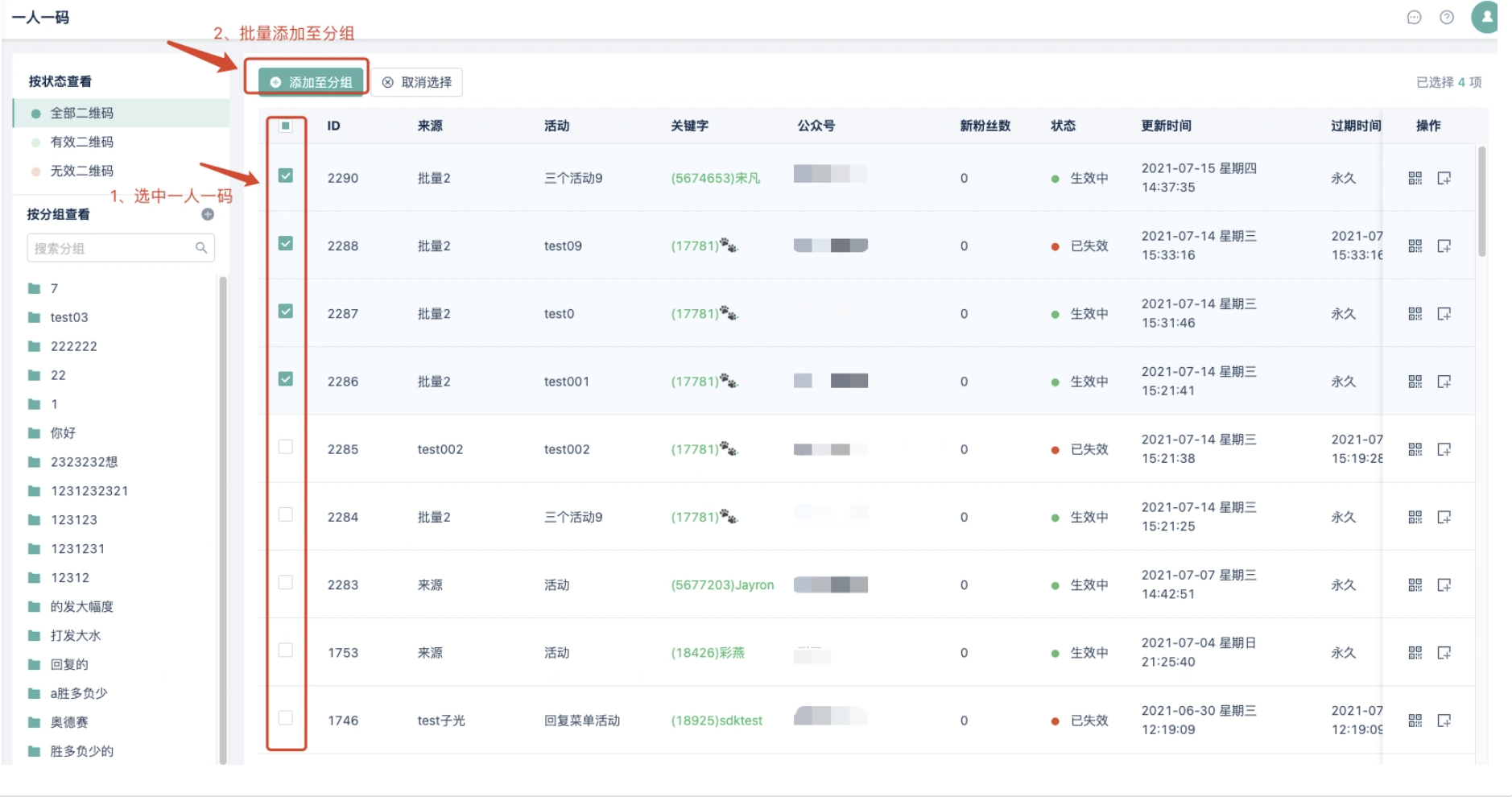
Task: Select 全部二维码 status filter
Action: pyautogui.click(x=122, y=113)
